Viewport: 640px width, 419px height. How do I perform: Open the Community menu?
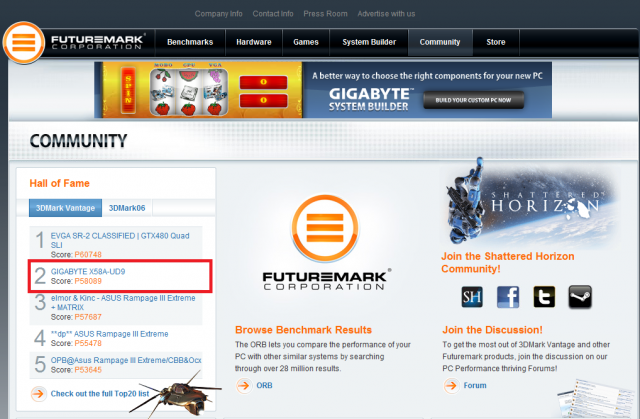pyautogui.click(x=440, y=42)
